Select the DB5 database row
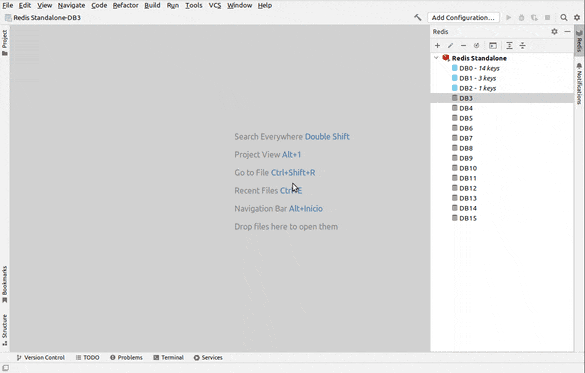The width and height of the screenshot is (585, 373). click(502, 118)
